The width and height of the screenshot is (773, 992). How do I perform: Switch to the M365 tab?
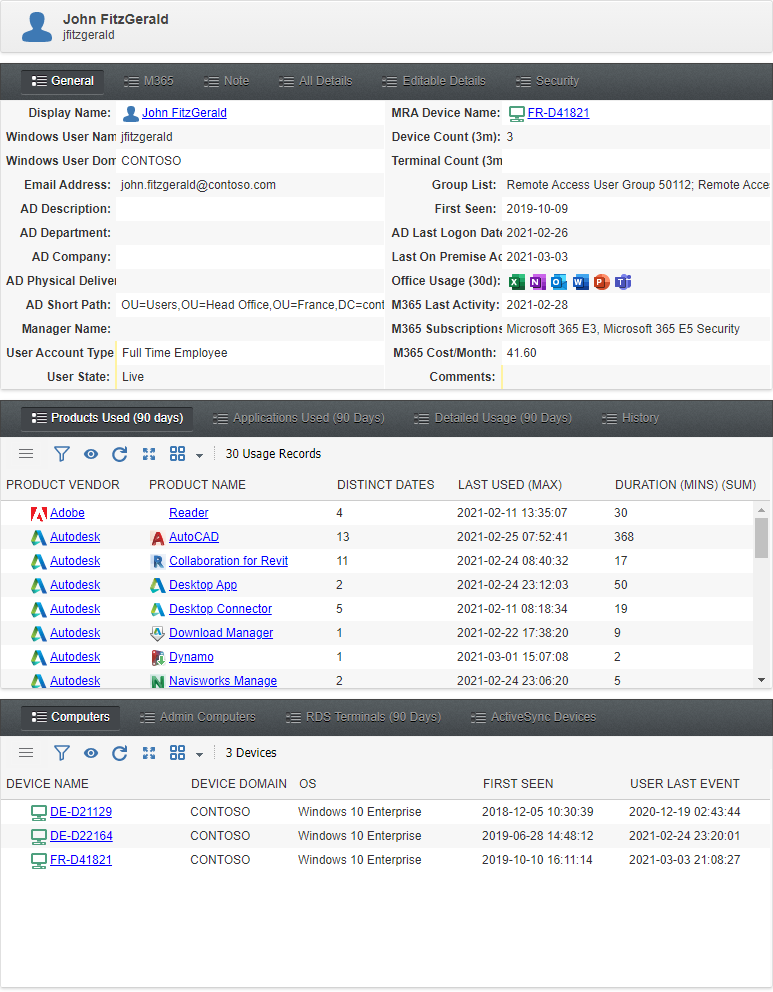(149, 81)
